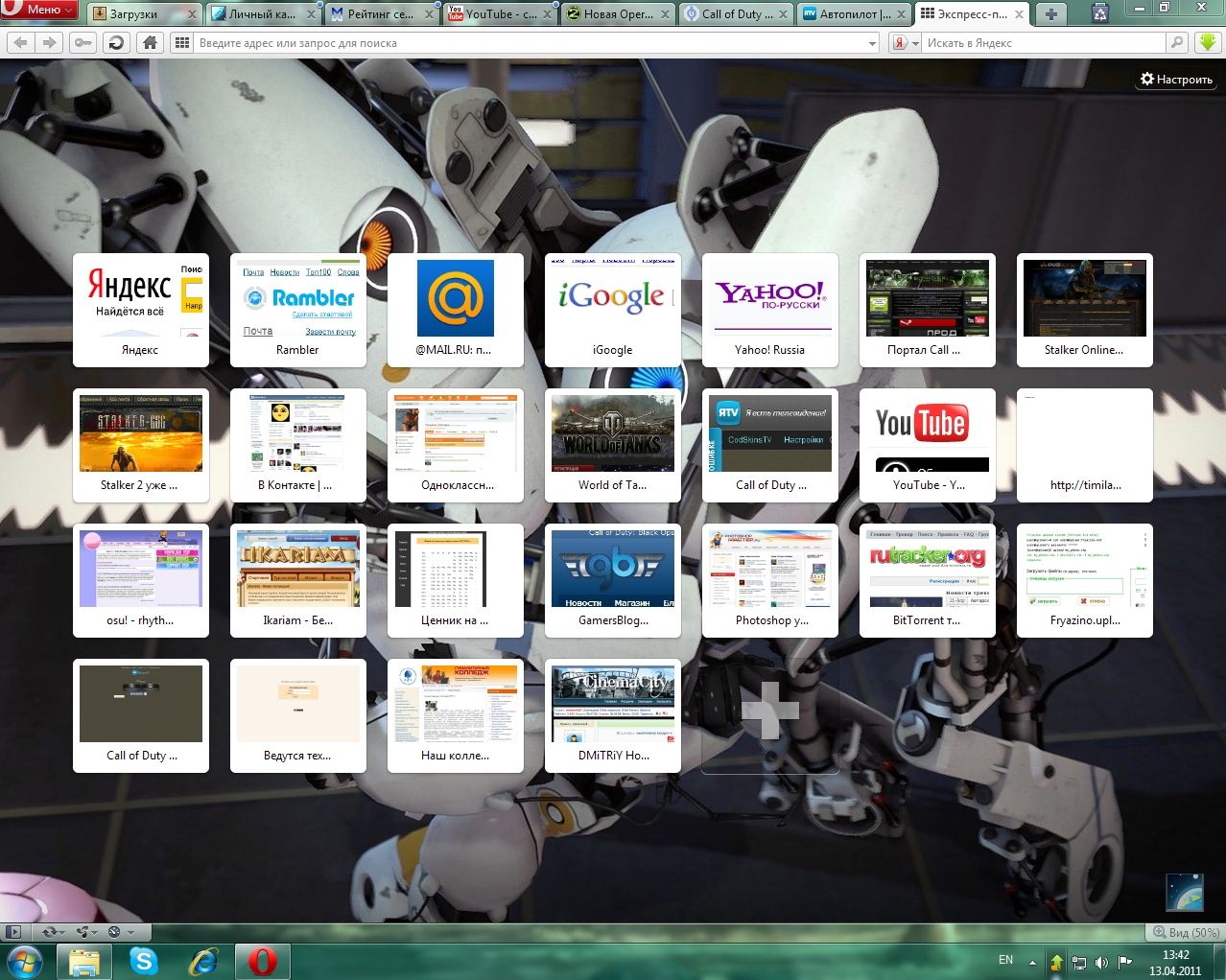Expand the address bar history dropdown
Viewport: 1226px width, 980px height.
[872, 43]
